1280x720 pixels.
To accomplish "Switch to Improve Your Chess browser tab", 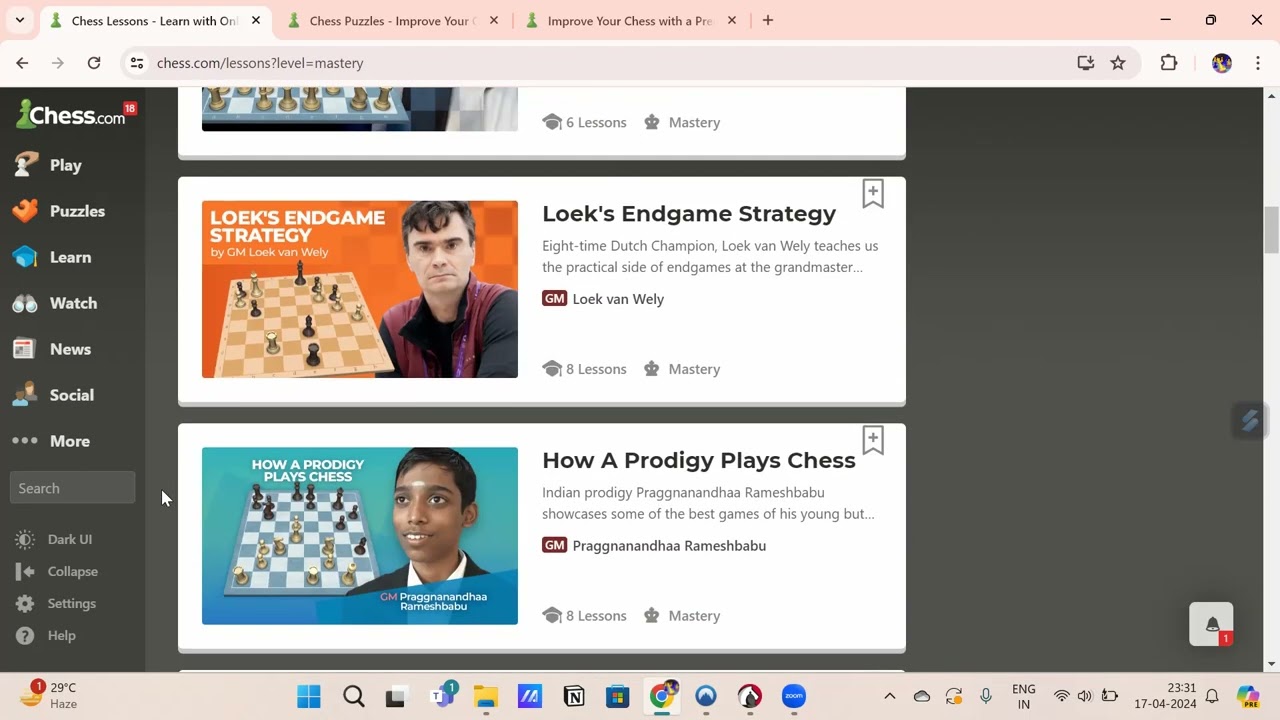I will pos(630,20).
